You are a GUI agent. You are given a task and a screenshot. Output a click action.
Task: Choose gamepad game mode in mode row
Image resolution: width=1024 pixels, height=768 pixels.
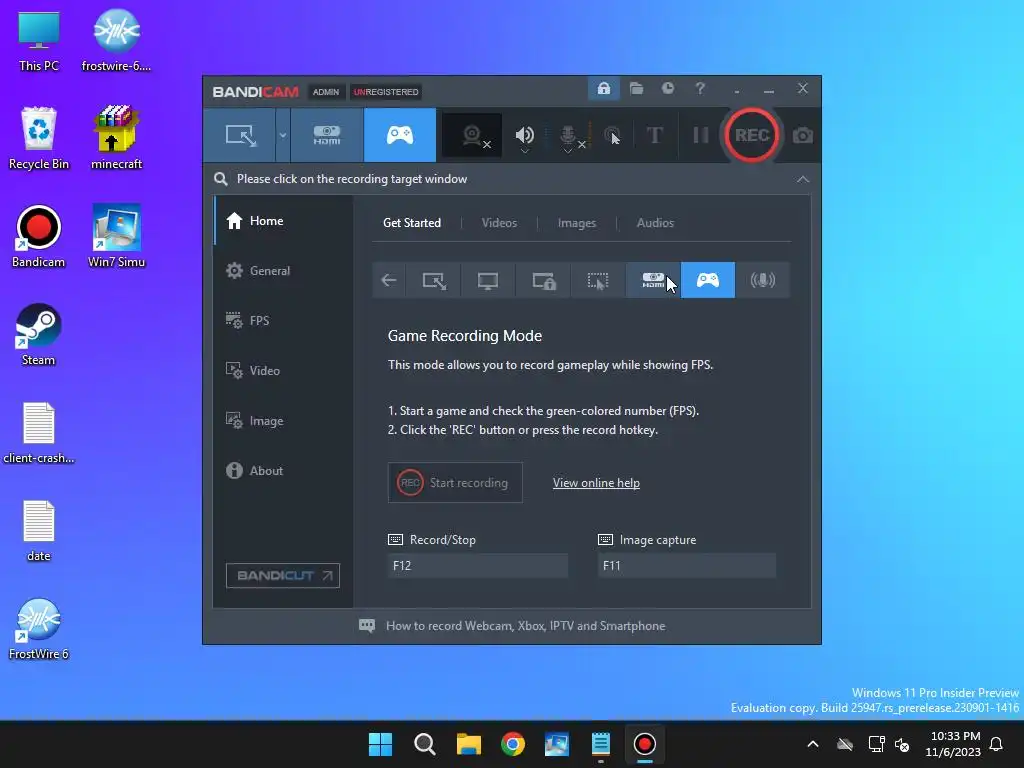tap(708, 280)
